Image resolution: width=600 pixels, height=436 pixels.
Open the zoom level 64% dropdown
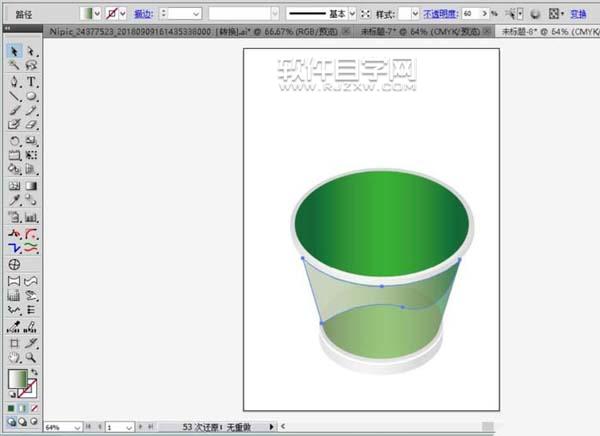[77, 427]
